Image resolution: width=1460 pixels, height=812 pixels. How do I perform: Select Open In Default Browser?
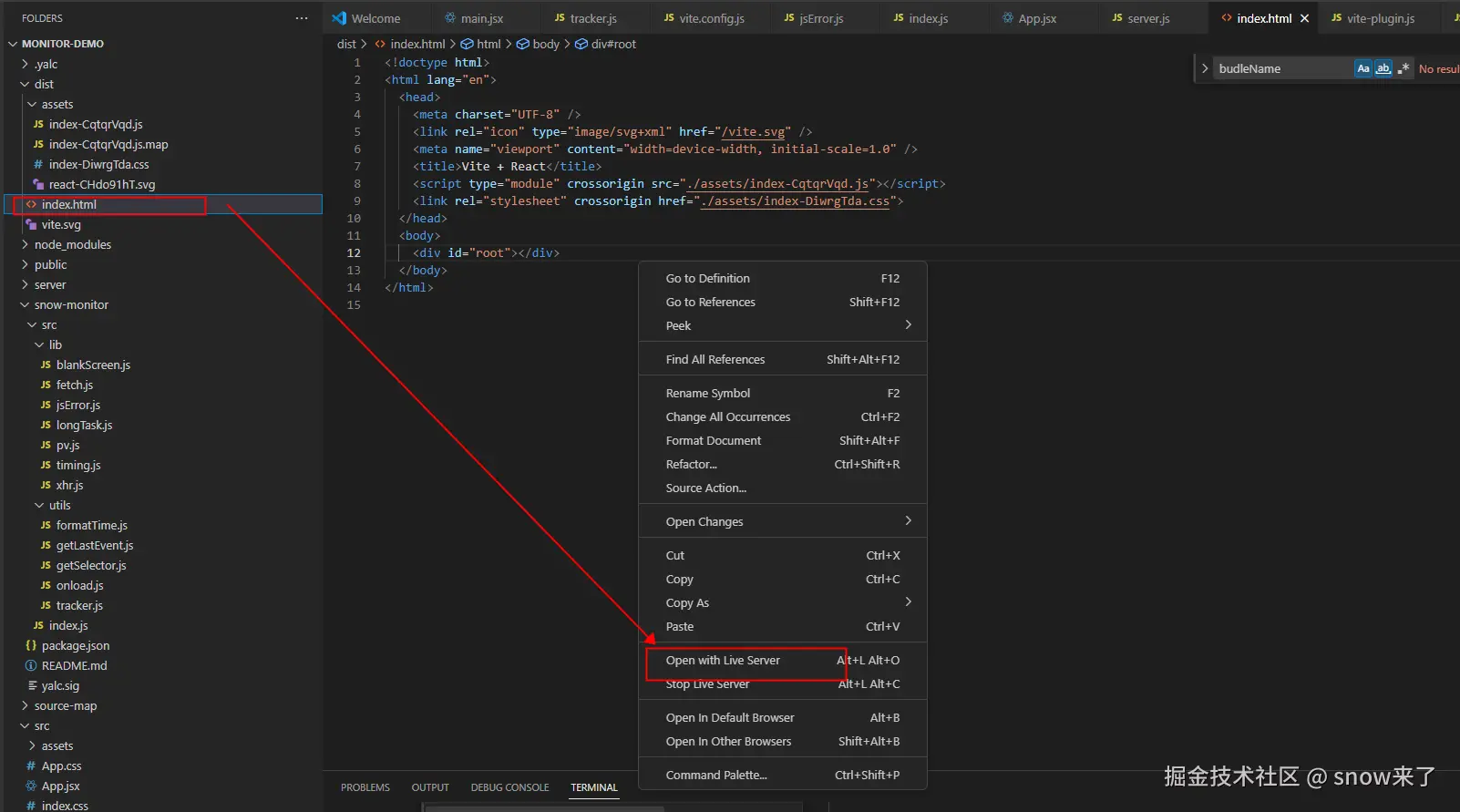pos(783,717)
